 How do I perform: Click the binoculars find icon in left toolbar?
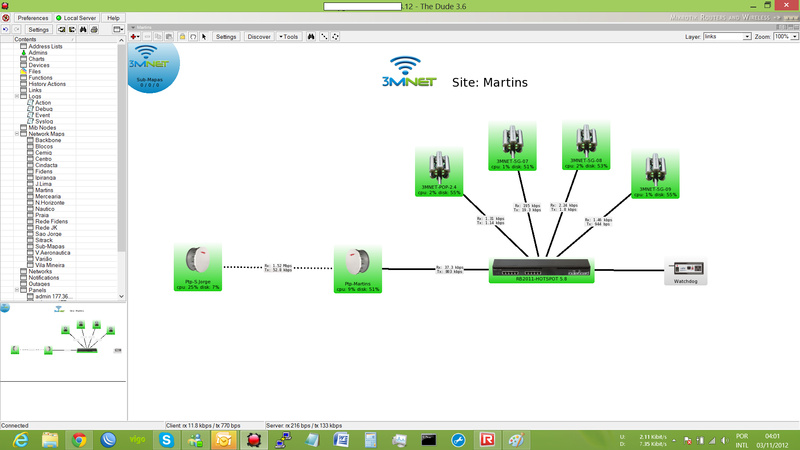coord(83,30)
